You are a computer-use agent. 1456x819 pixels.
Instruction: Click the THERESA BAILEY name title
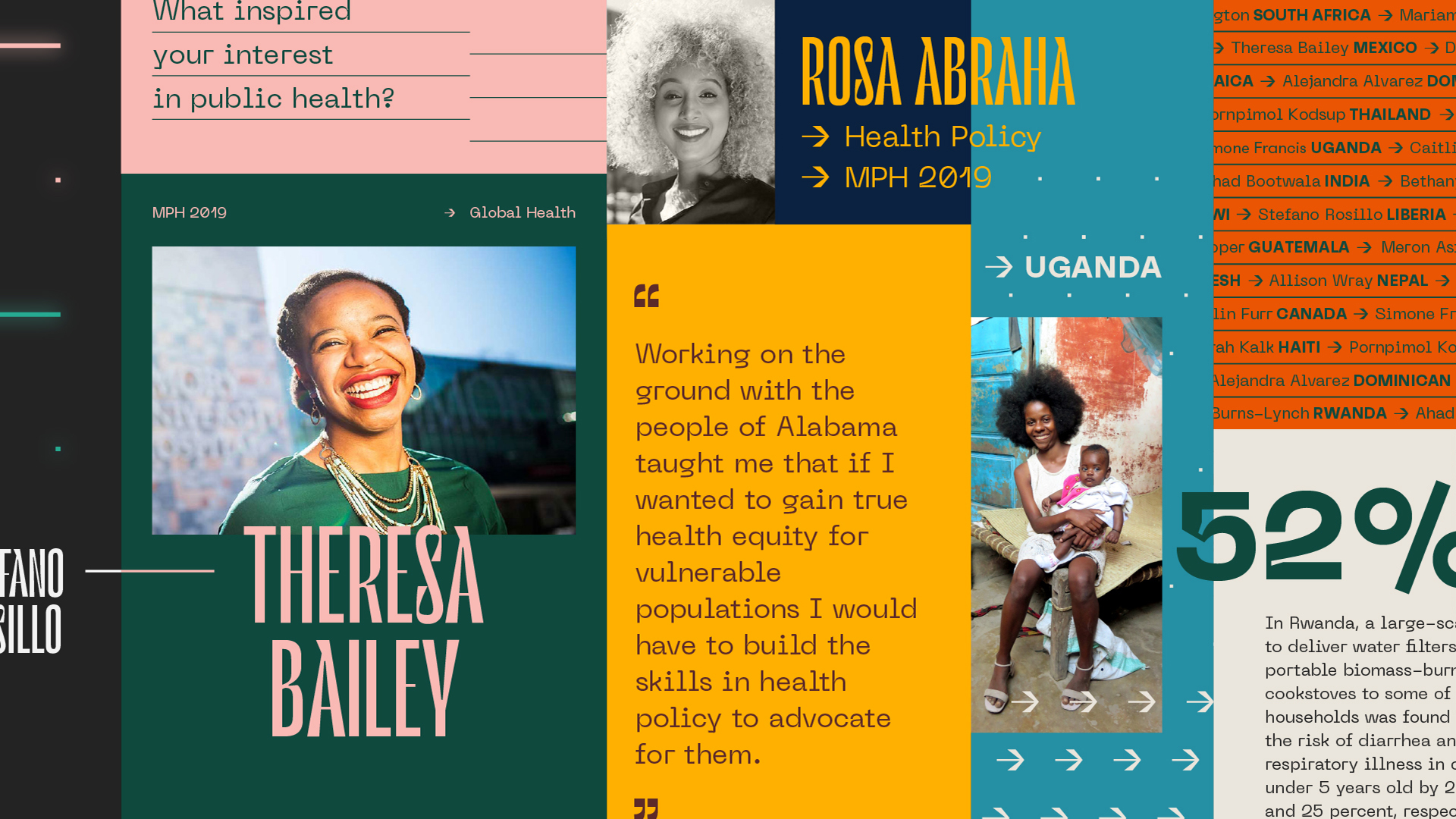click(x=364, y=629)
